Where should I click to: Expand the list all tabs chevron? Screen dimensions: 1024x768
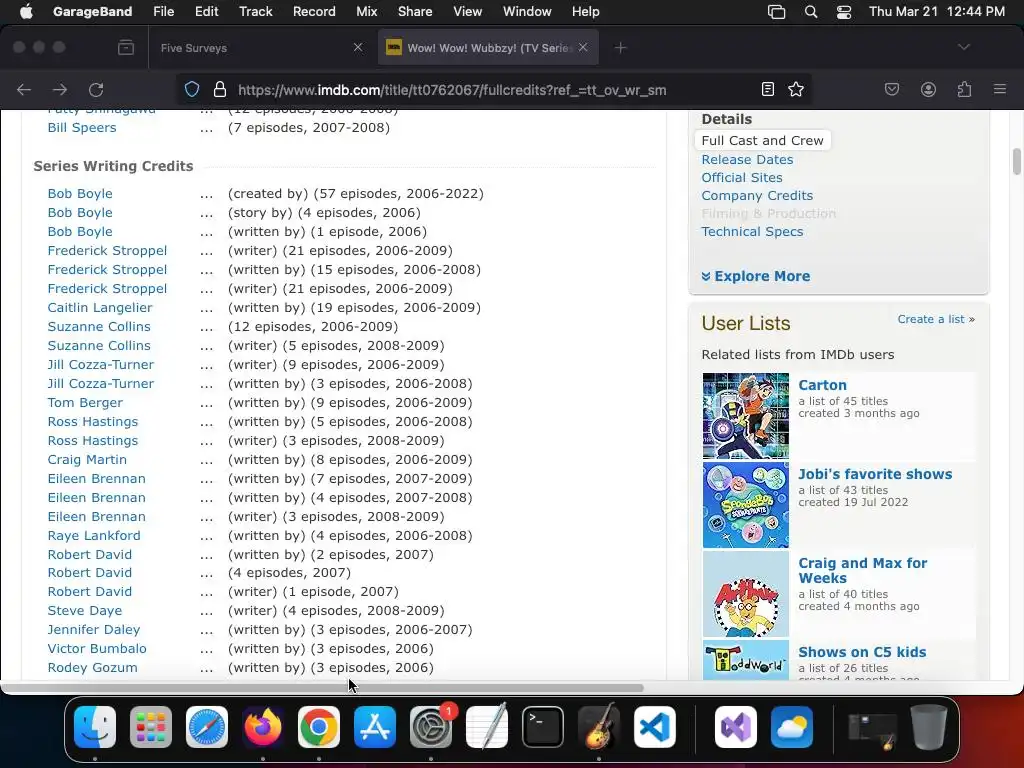[964, 47]
